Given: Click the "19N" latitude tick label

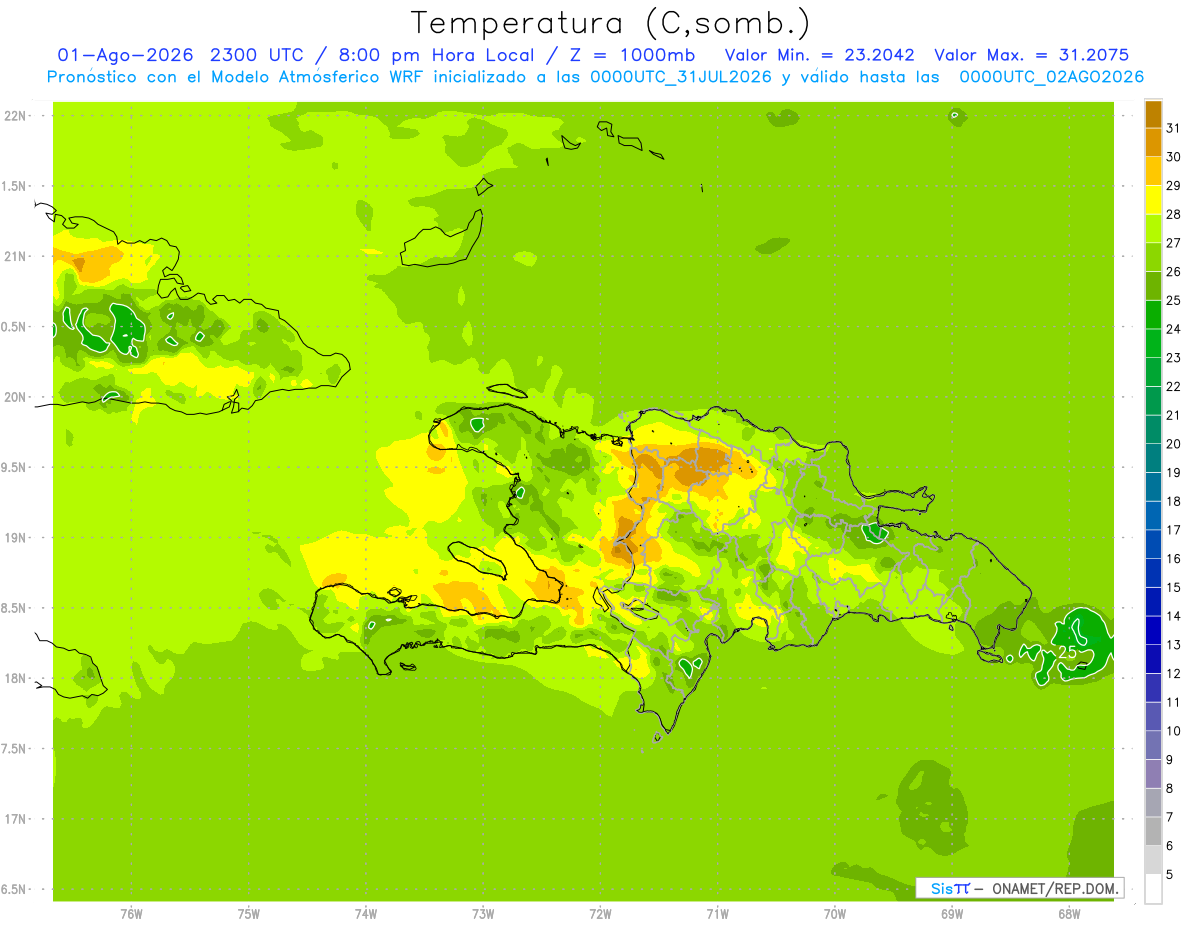Looking at the screenshot, I should 16,538.
